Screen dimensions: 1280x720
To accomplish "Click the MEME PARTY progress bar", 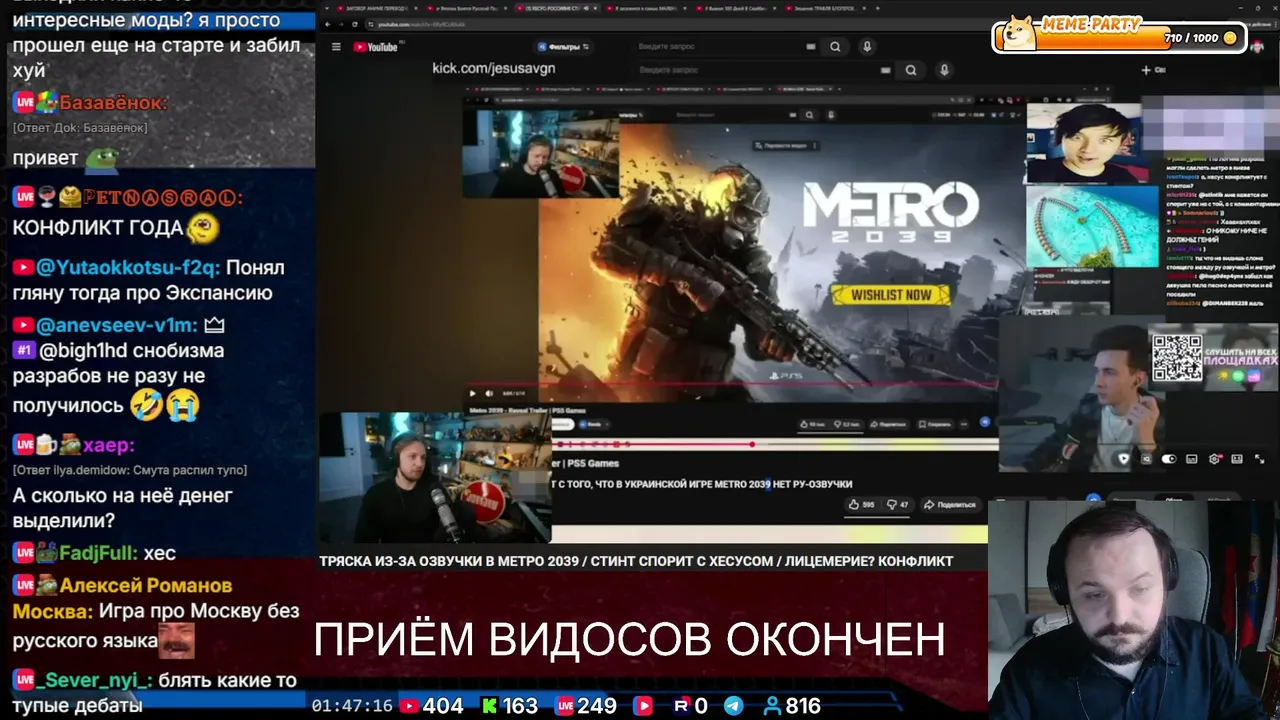I will click(x=1122, y=38).
